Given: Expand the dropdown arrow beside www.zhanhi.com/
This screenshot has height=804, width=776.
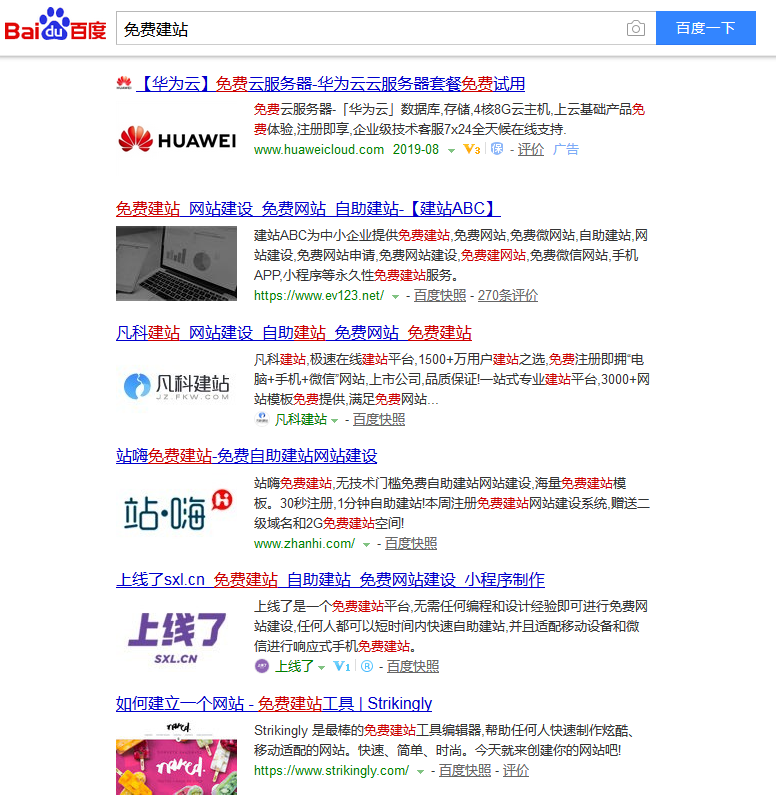Looking at the screenshot, I should coord(366,545).
